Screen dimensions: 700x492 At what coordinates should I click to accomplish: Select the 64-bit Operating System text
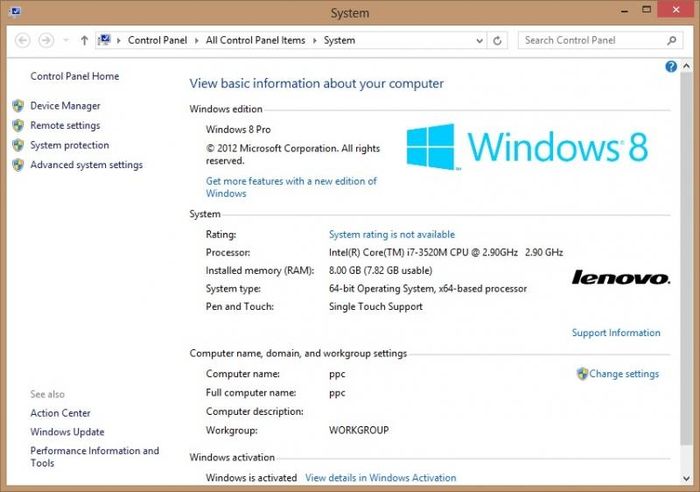point(428,289)
